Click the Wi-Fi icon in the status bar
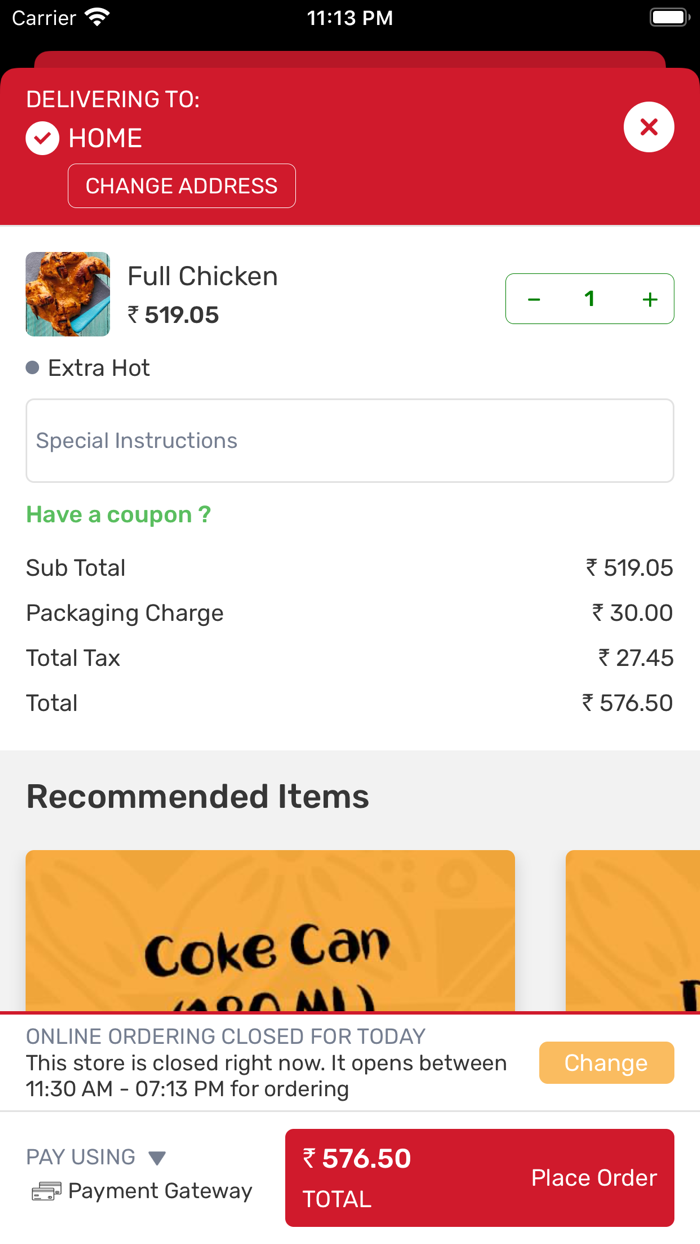Image resolution: width=700 pixels, height=1244 pixels. [96, 17]
